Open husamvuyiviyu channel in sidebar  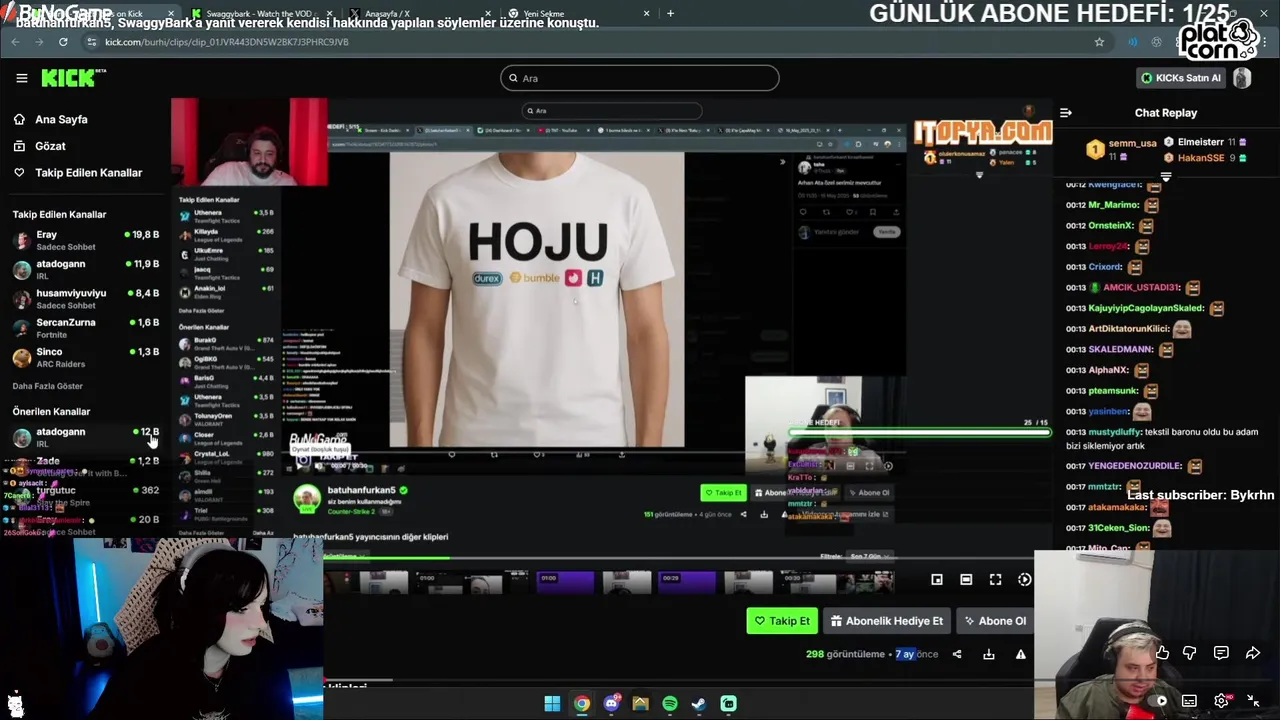[85, 298]
